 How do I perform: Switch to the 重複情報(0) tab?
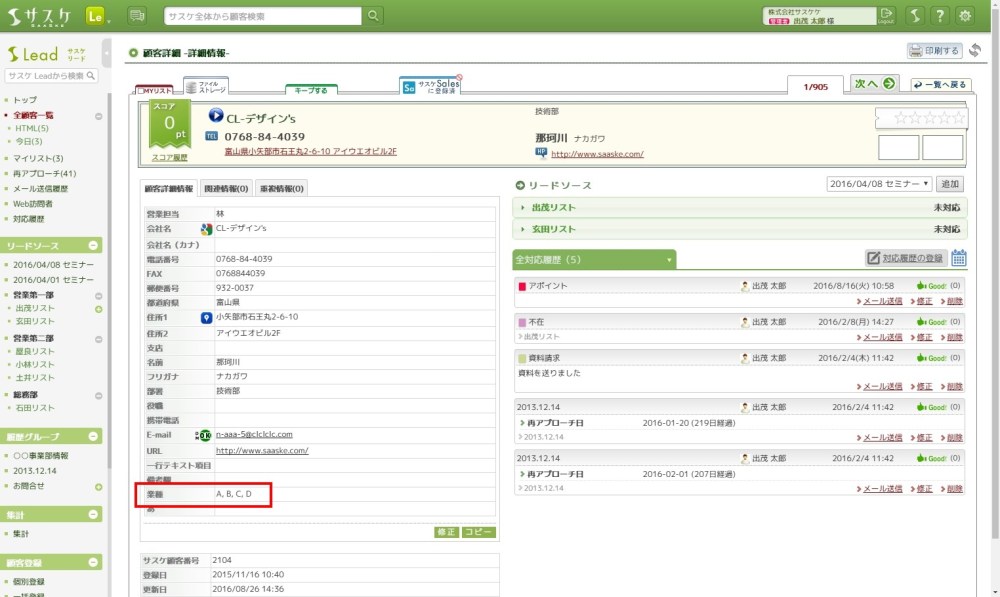(x=281, y=188)
